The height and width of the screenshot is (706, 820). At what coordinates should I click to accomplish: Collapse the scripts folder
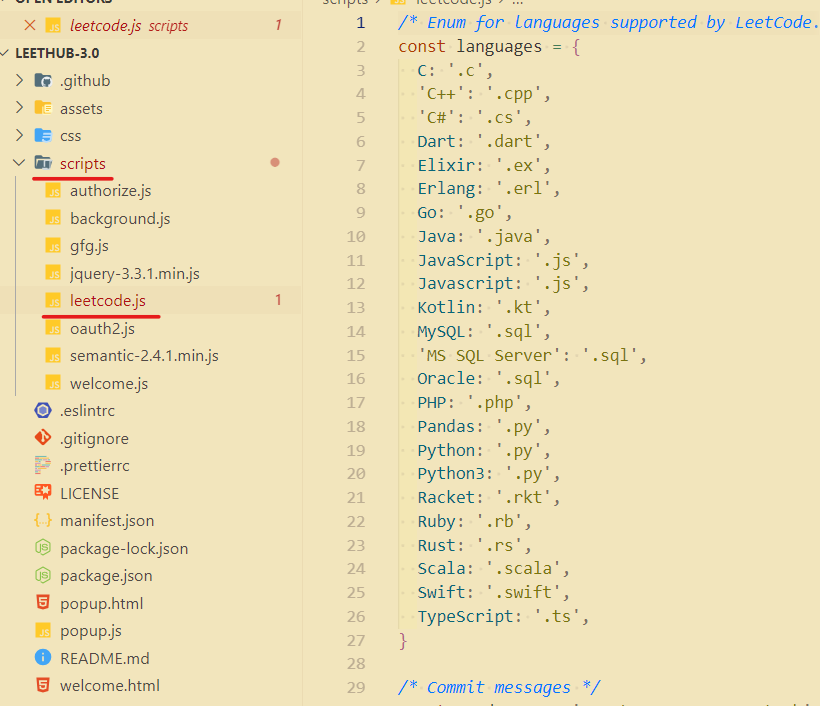[x=18, y=163]
